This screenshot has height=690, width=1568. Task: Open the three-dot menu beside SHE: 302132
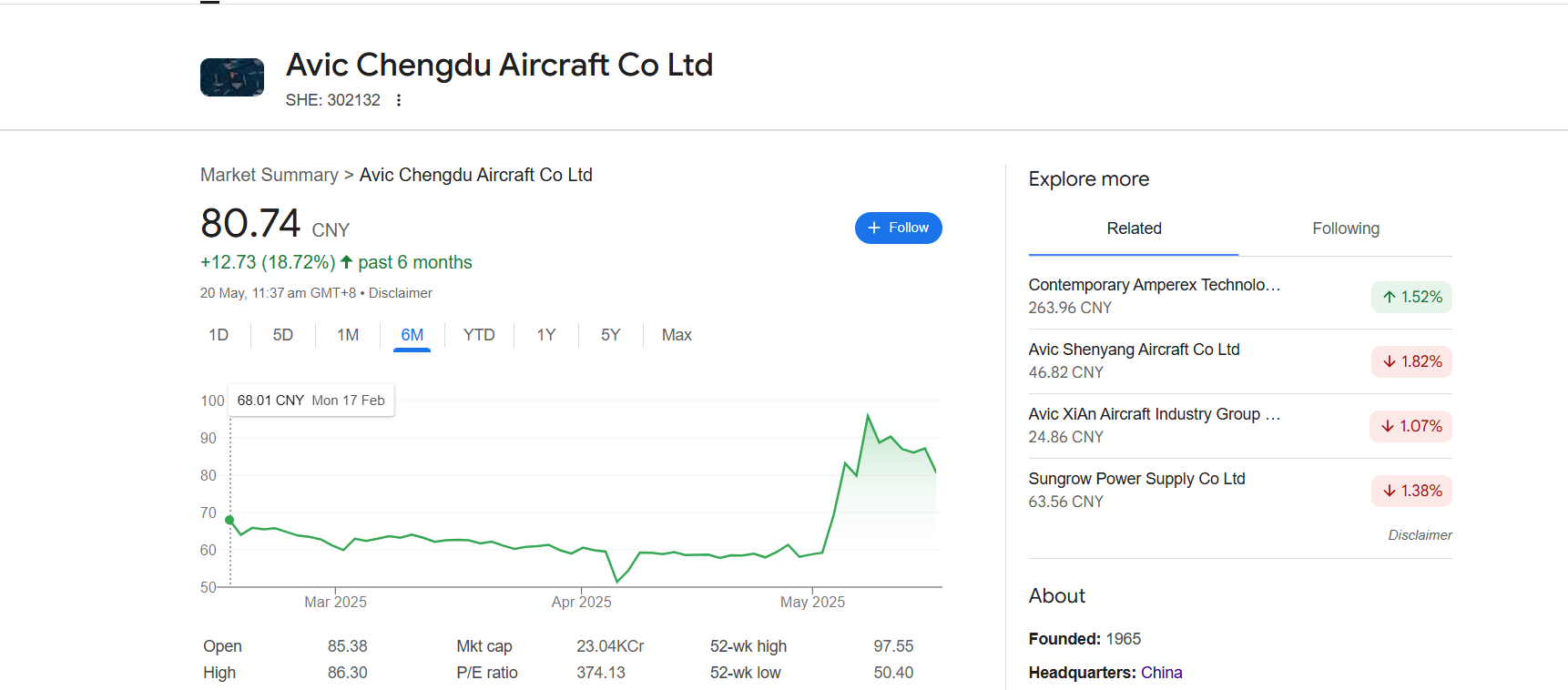click(x=399, y=100)
